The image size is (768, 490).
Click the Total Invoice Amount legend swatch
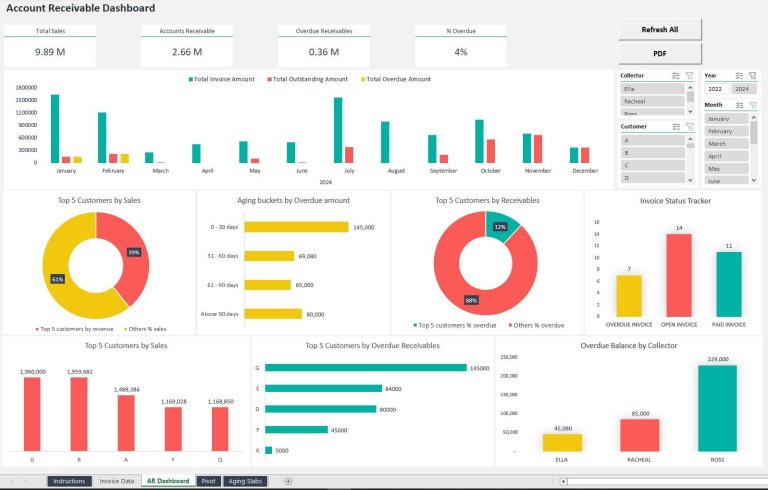coord(191,79)
